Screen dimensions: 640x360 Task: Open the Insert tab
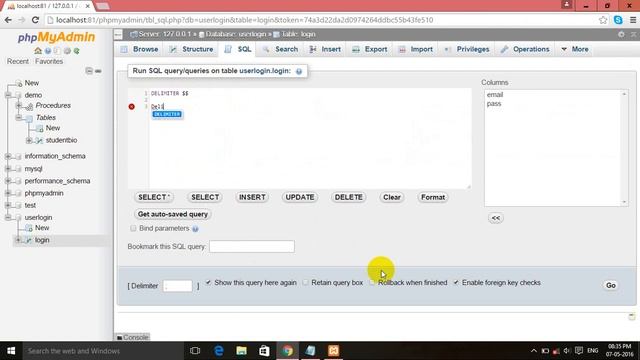325,49
